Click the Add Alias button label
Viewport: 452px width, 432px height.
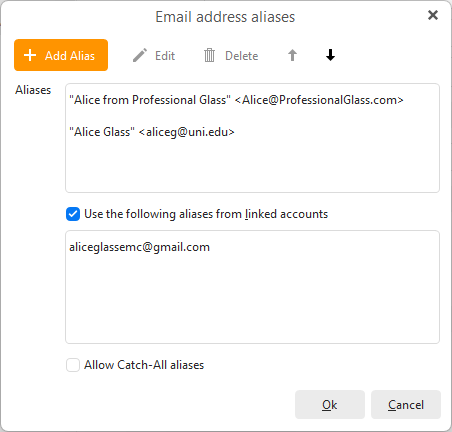[70, 56]
